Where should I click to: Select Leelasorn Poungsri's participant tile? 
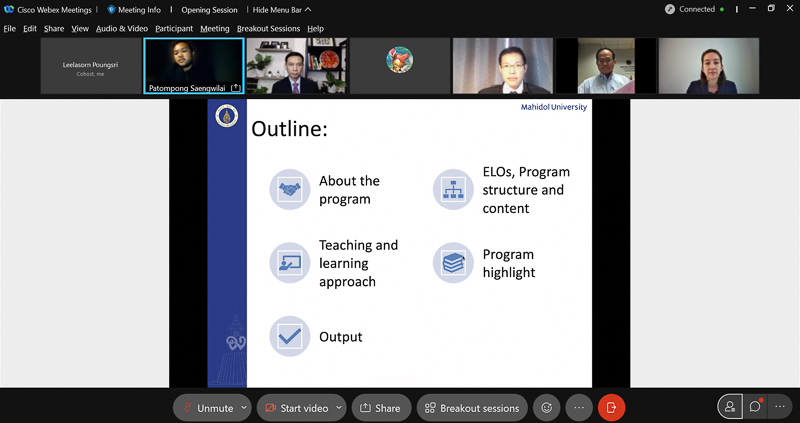(91, 66)
